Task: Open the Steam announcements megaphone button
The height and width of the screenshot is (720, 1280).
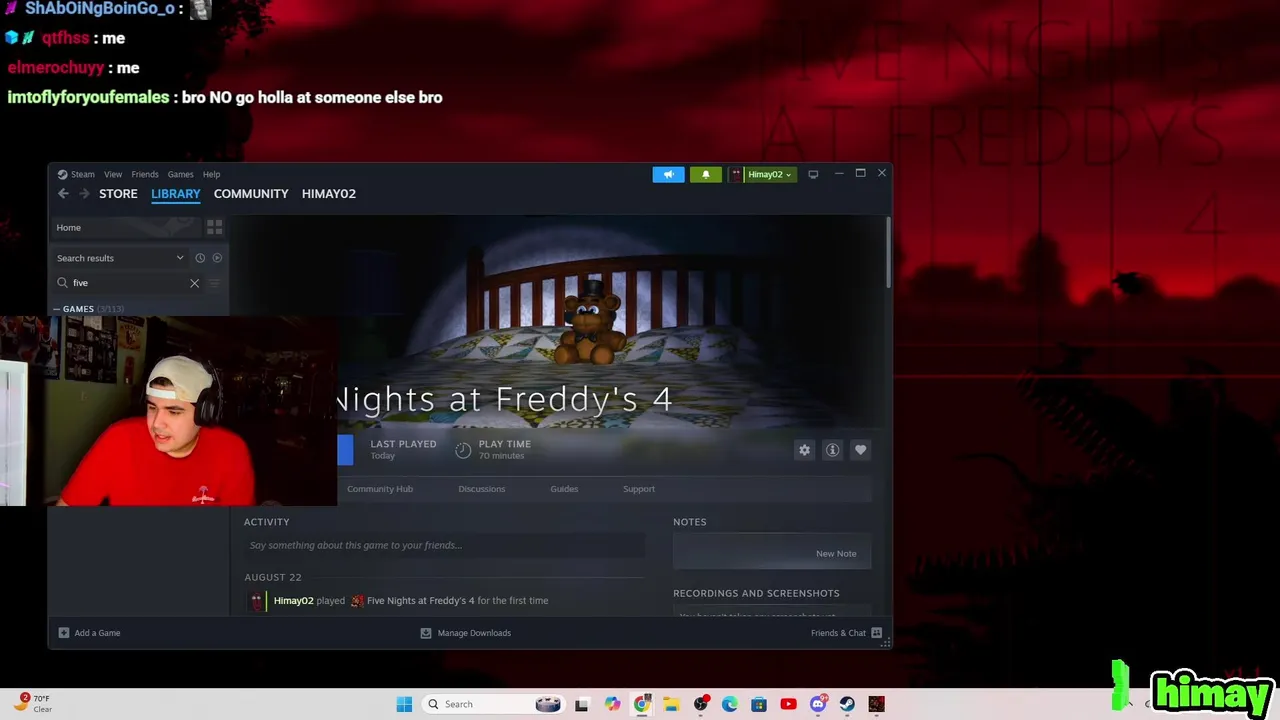Action: click(x=668, y=174)
